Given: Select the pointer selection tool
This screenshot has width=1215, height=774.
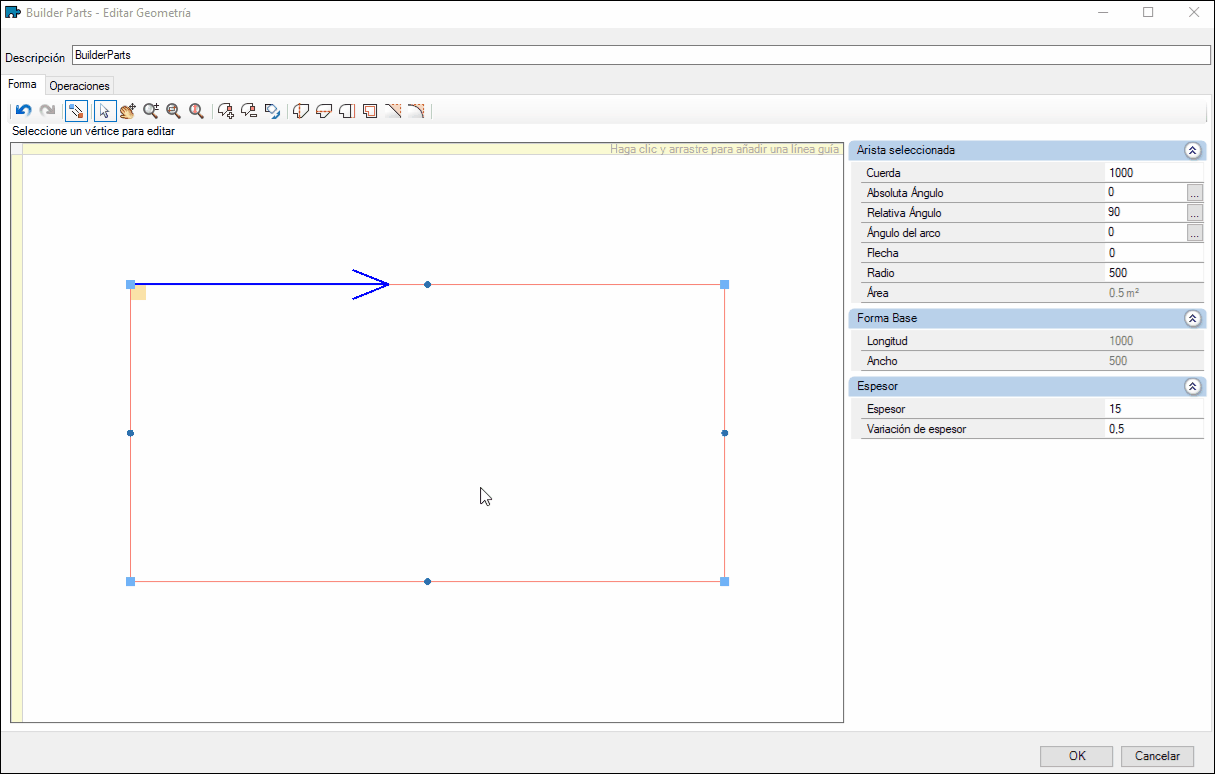Looking at the screenshot, I should click(105, 111).
